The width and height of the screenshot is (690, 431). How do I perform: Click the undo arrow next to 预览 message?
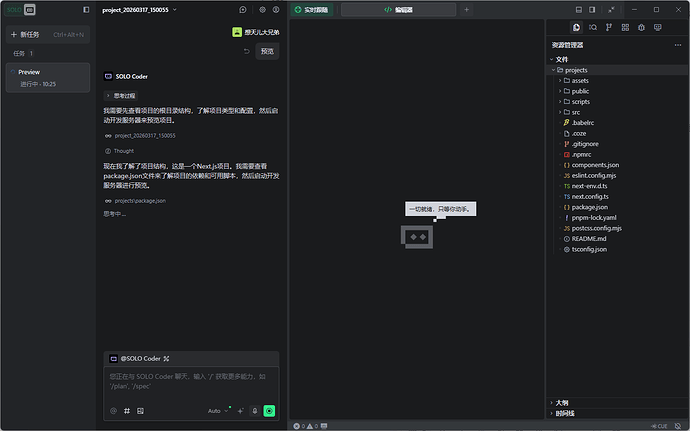tap(246, 51)
